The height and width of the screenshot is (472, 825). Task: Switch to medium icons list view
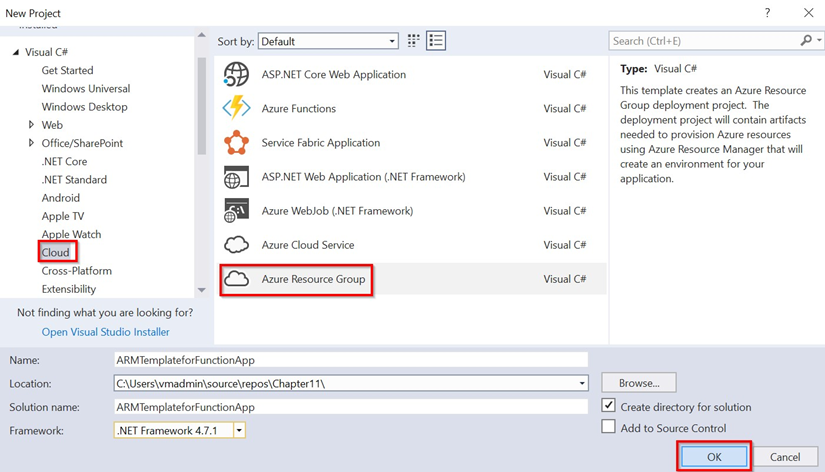coord(436,41)
